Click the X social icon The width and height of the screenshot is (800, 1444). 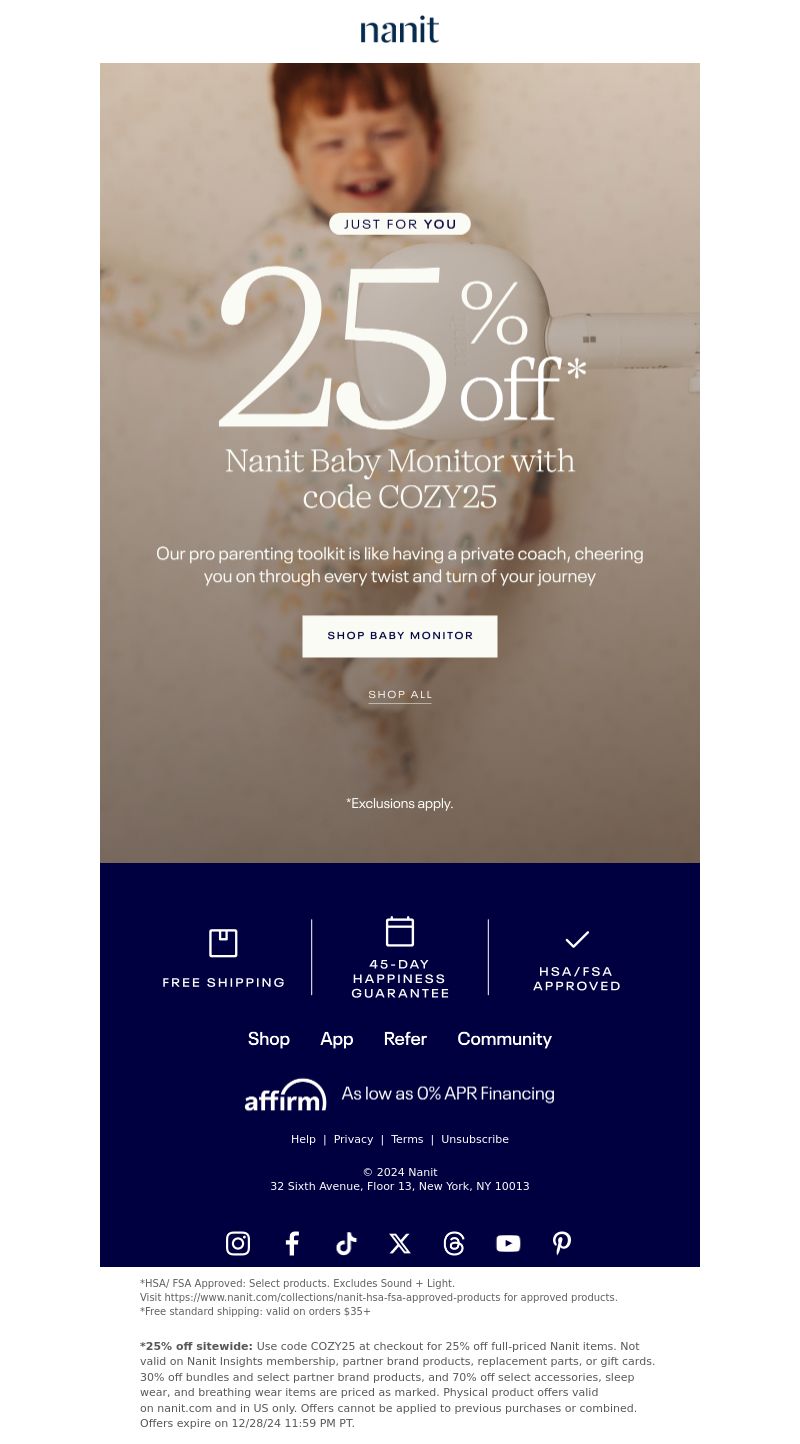[x=400, y=1243]
